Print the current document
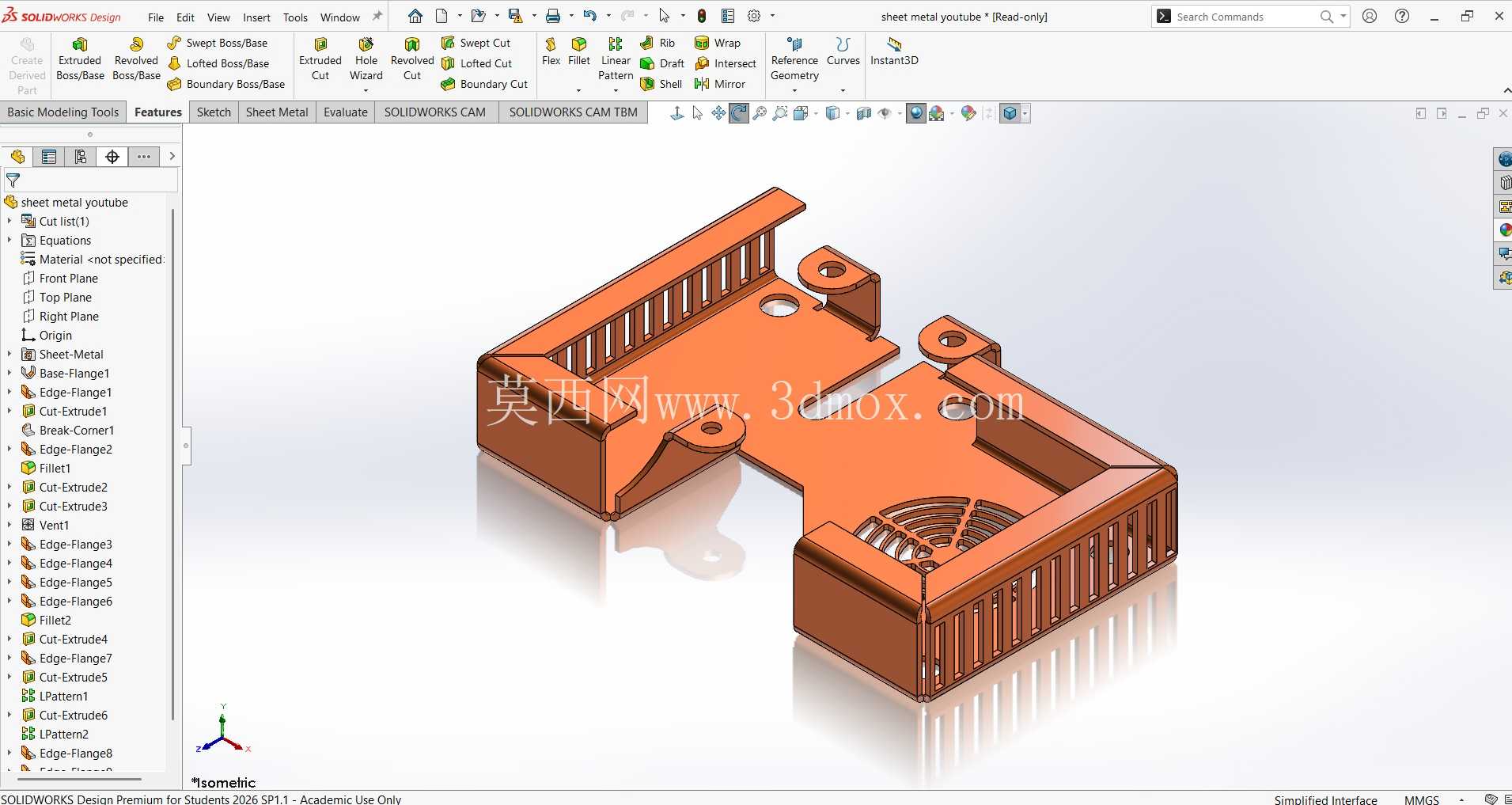 (x=553, y=16)
